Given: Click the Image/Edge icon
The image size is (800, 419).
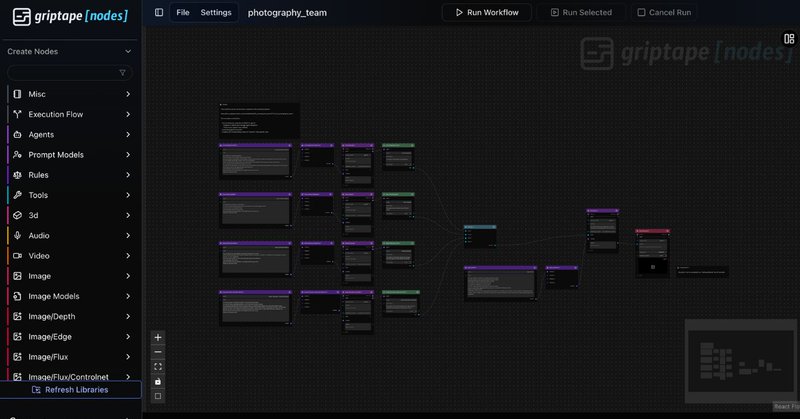Looking at the screenshot, I should tap(17, 337).
